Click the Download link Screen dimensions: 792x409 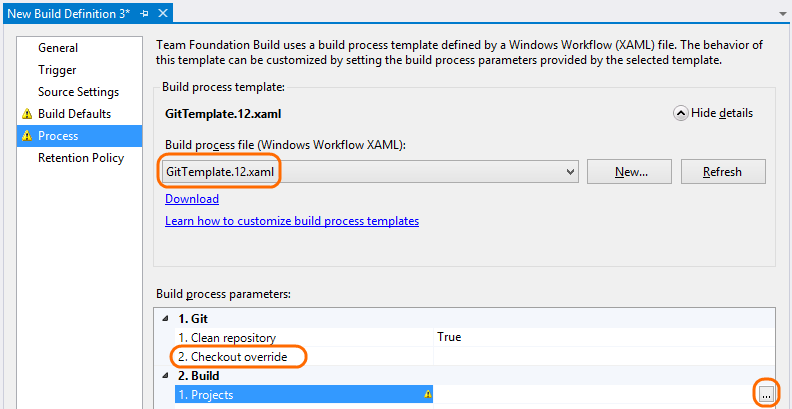tap(192, 199)
